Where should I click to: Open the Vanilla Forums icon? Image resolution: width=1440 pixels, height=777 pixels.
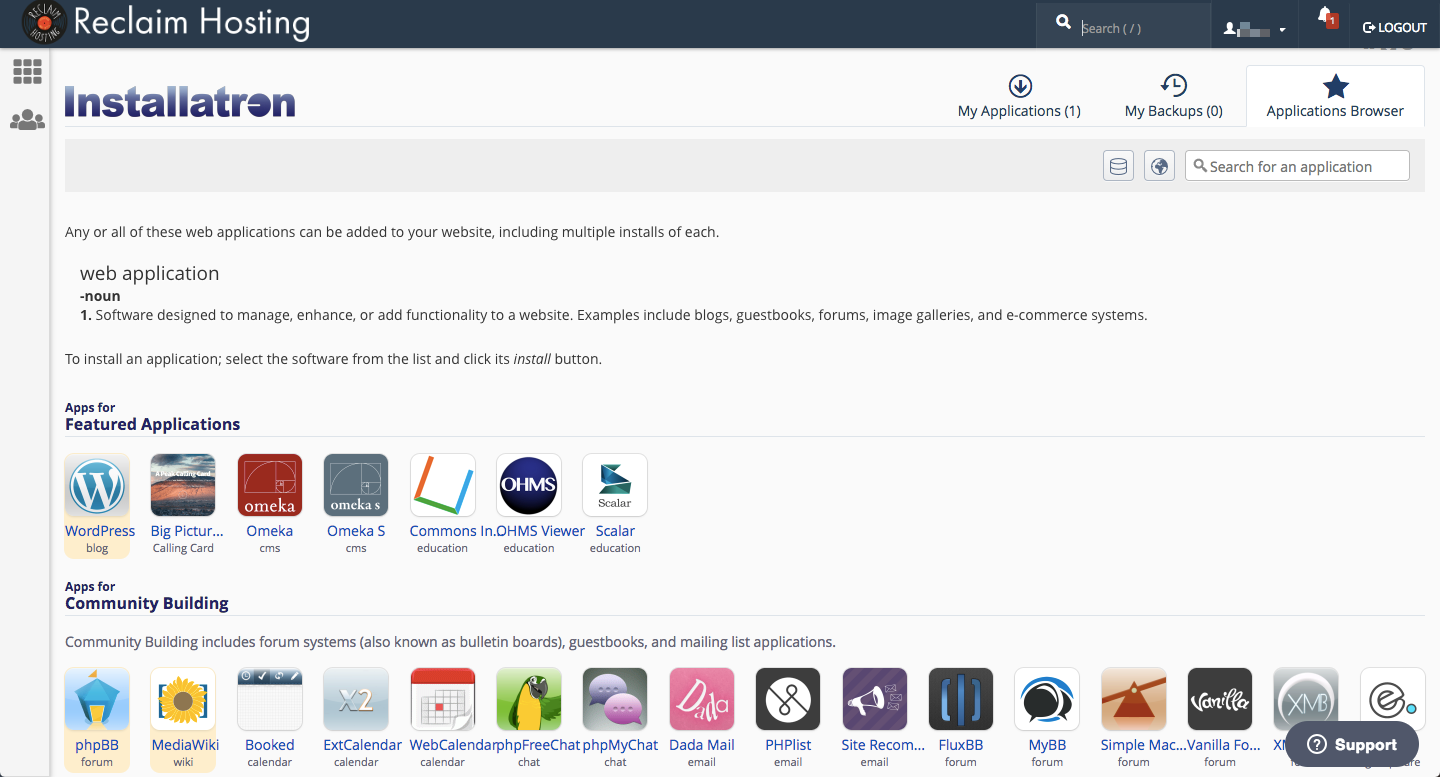tap(1220, 700)
